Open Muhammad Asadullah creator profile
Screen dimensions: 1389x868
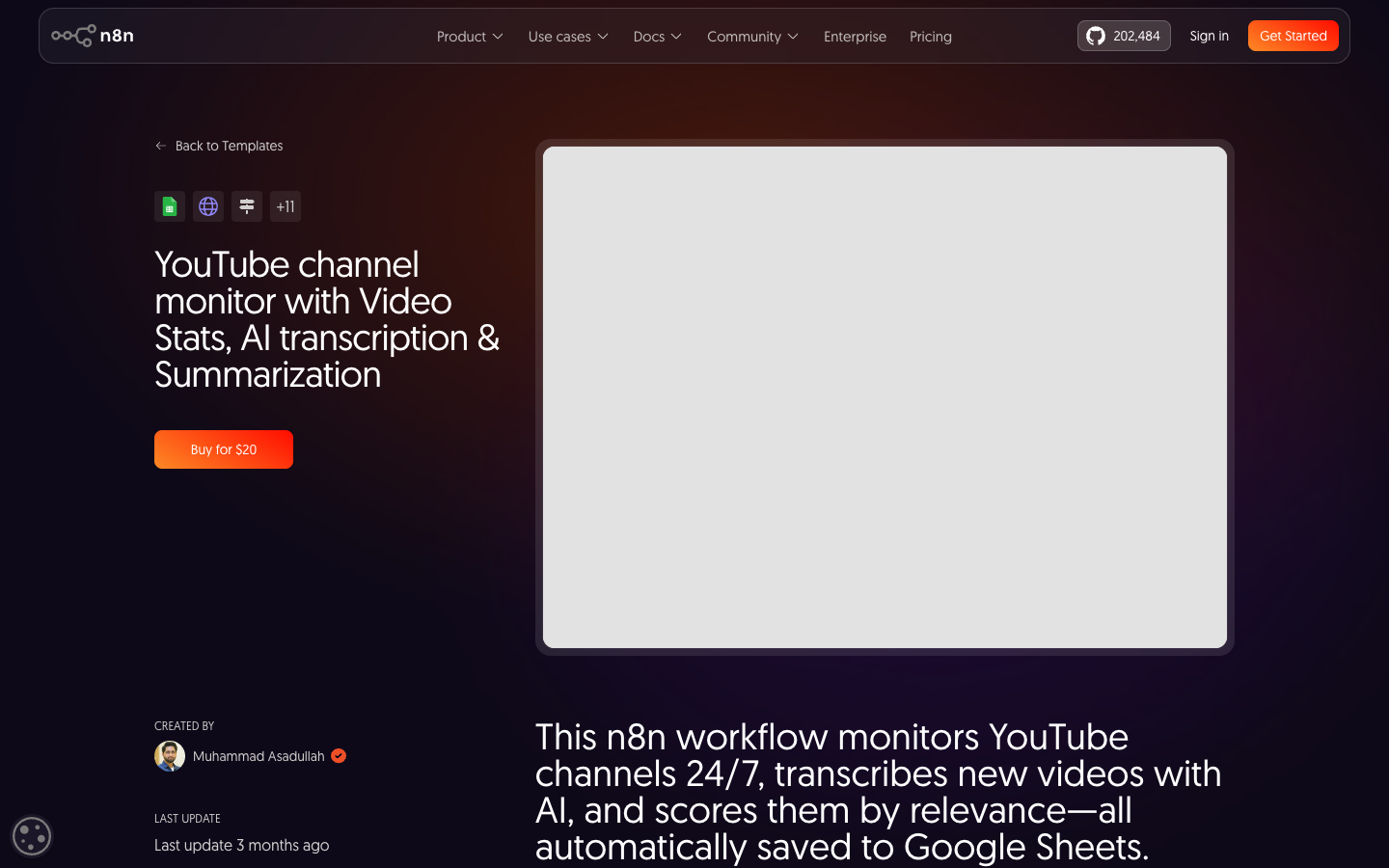(x=259, y=756)
